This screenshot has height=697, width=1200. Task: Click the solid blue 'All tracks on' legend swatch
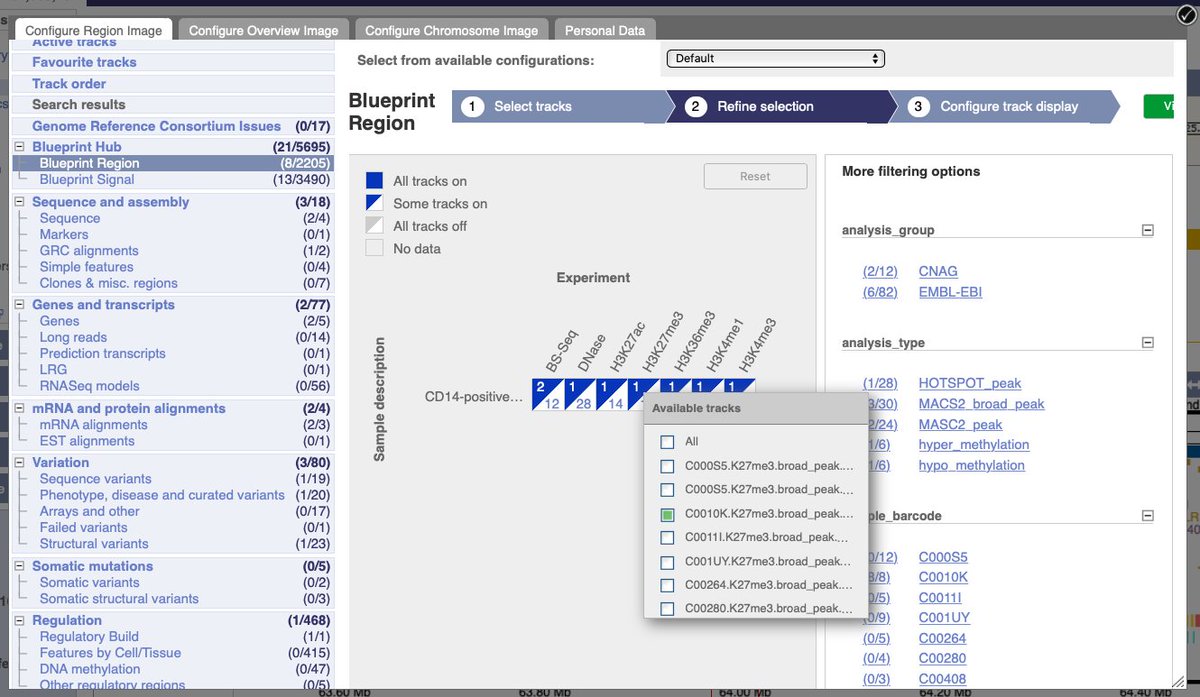(x=374, y=181)
